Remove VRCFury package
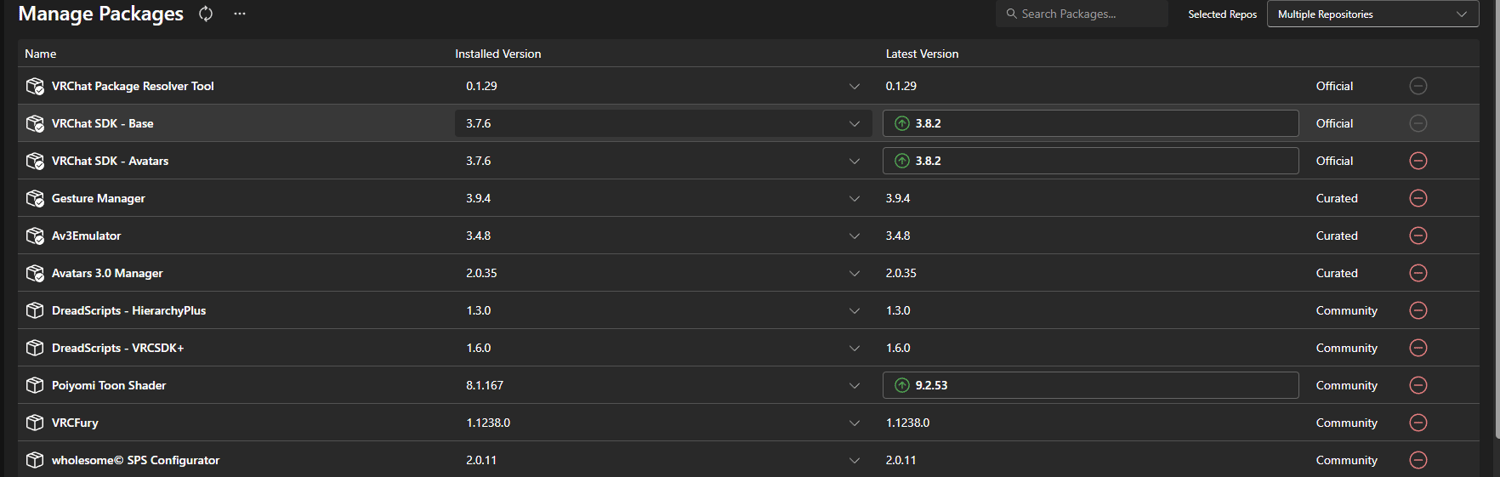This screenshot has height=477, width=1500. (x=1418, y=423)
